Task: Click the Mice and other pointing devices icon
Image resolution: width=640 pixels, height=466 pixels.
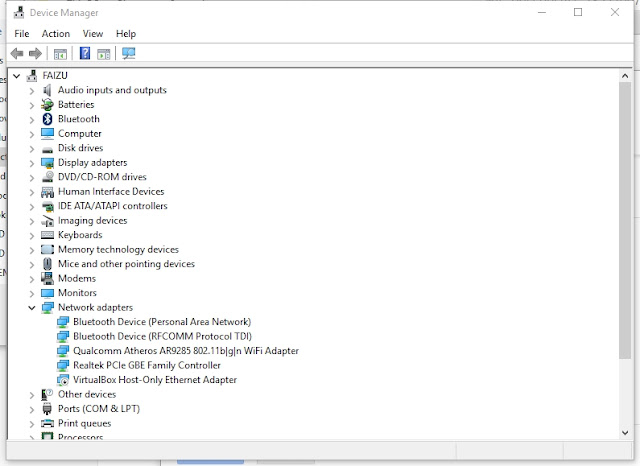Action: [47, 264]
